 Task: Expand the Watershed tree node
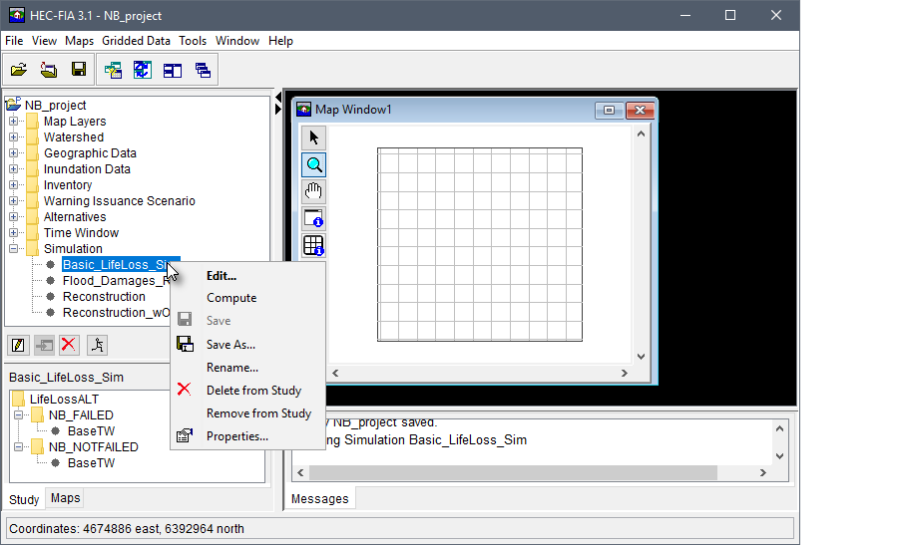[x=13, y=137]
